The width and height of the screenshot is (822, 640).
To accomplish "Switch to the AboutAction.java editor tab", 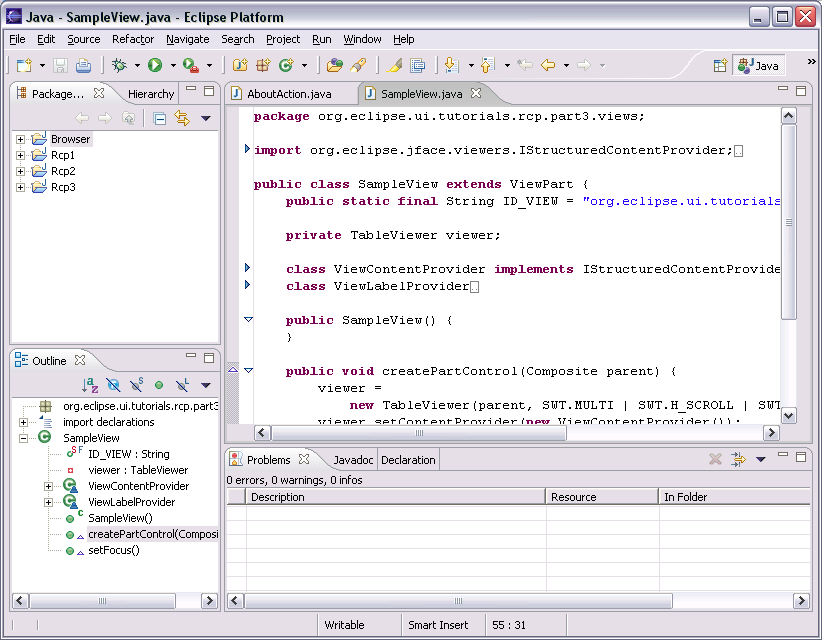I will pos(289,94).
